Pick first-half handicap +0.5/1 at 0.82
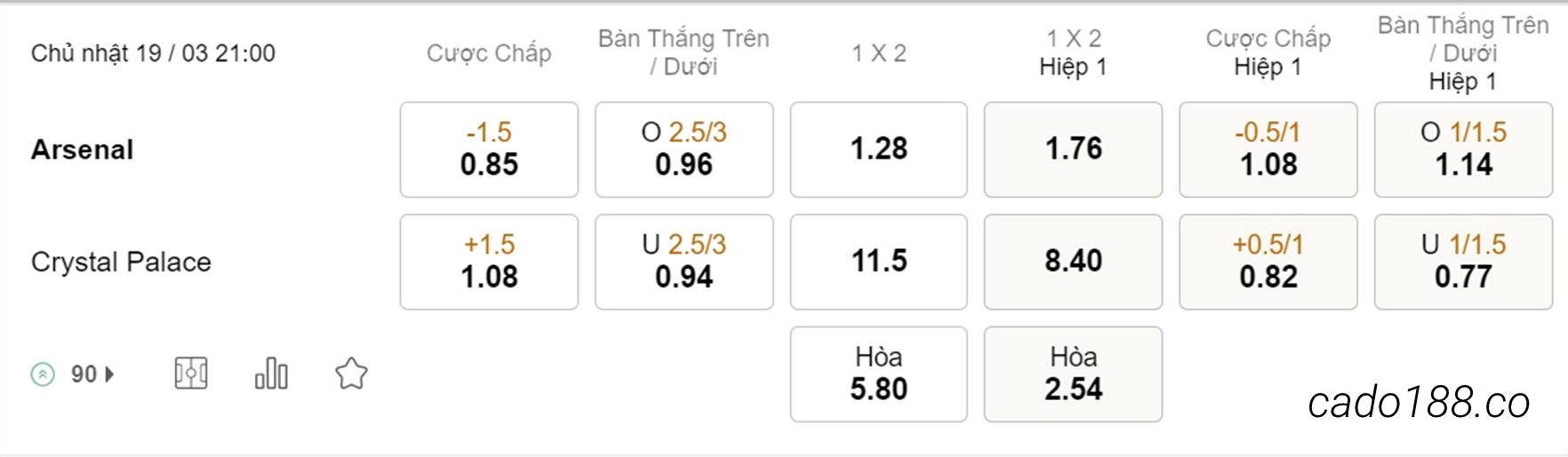The image size is (1568, 457). tap(1268, 261)
